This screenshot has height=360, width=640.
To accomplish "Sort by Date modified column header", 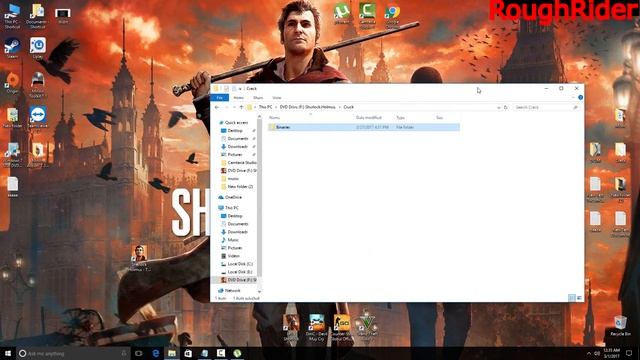I will click(369, 118).
